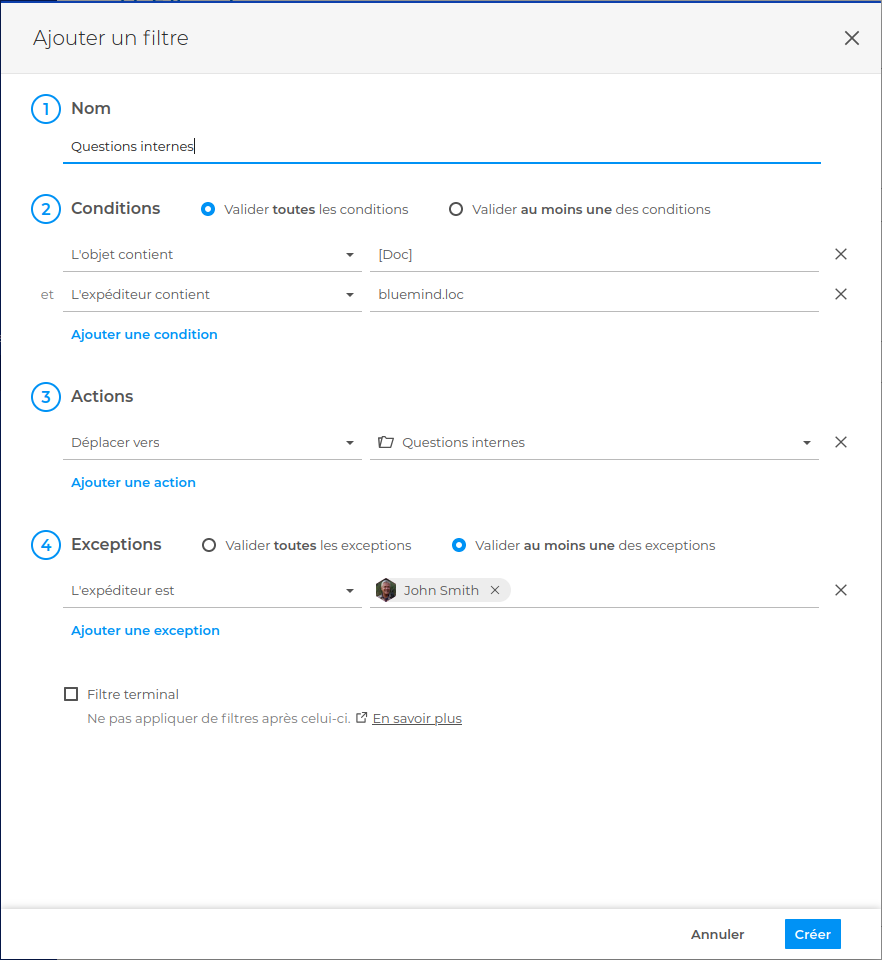
Task: Enable the Filtre terminal checkbox
Action: click(71, 694)
